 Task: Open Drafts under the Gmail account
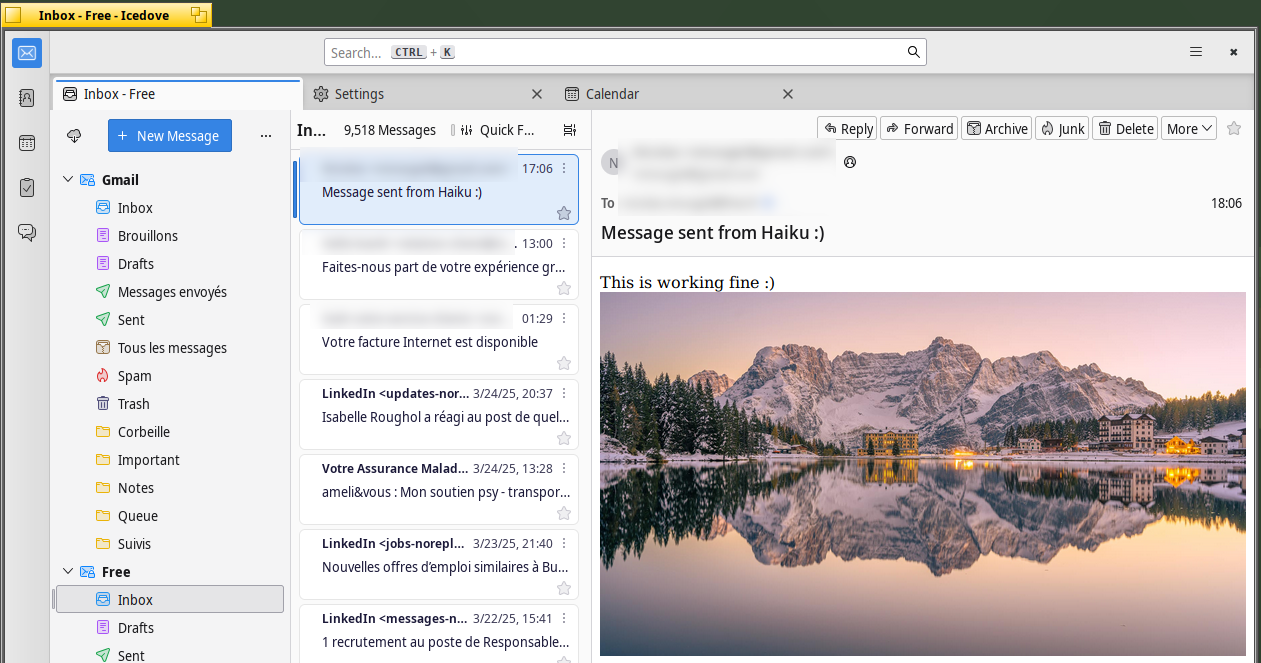tap(170, 264)
